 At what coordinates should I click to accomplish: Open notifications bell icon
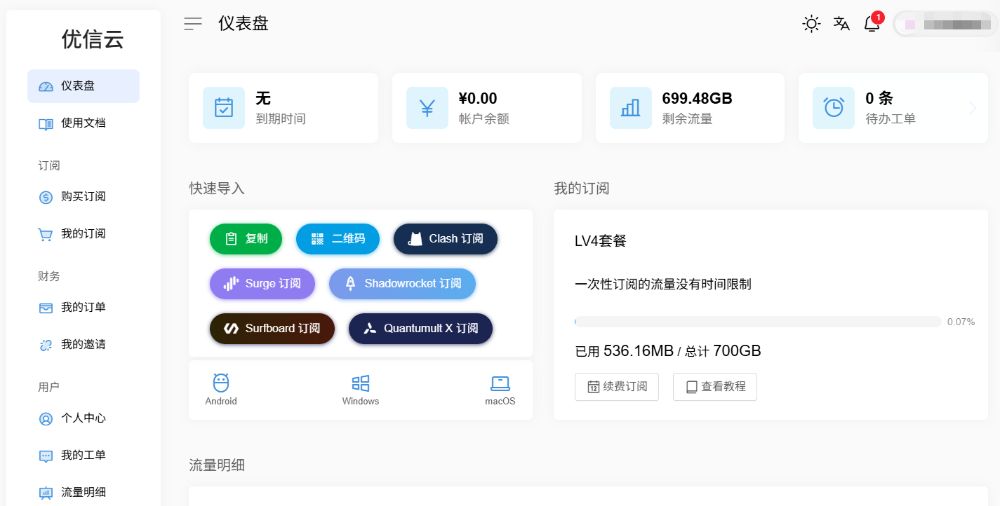[x=872, y=24]
